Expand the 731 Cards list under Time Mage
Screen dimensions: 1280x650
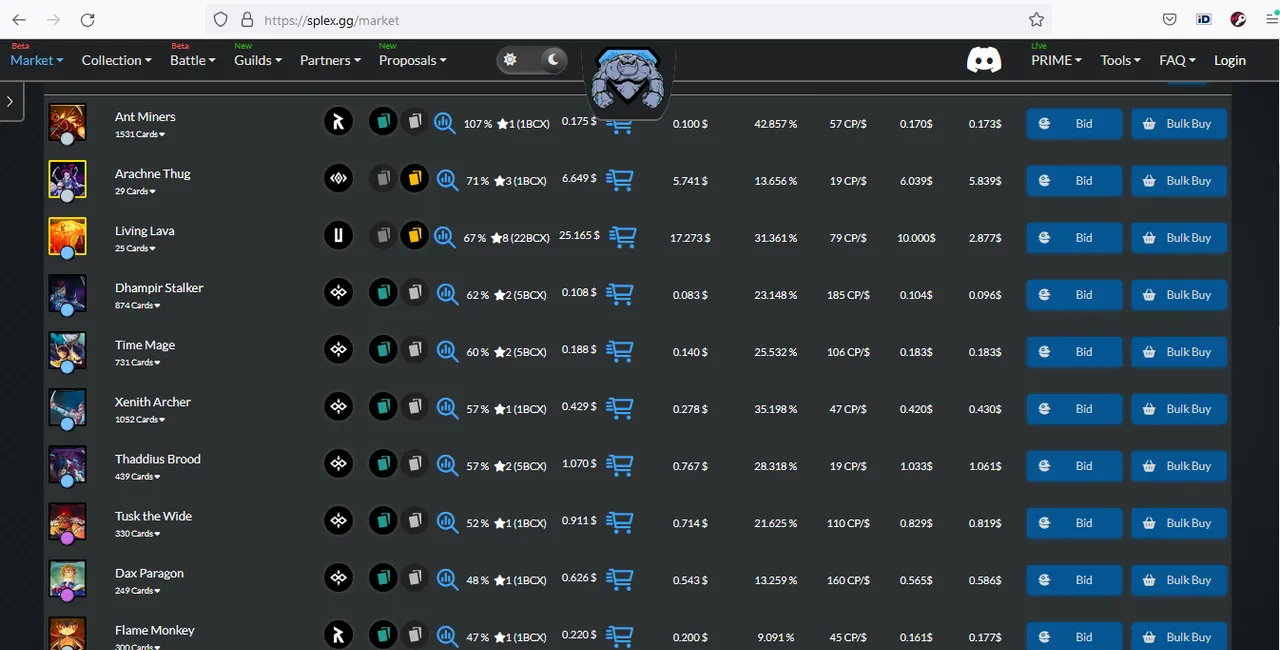138,362
